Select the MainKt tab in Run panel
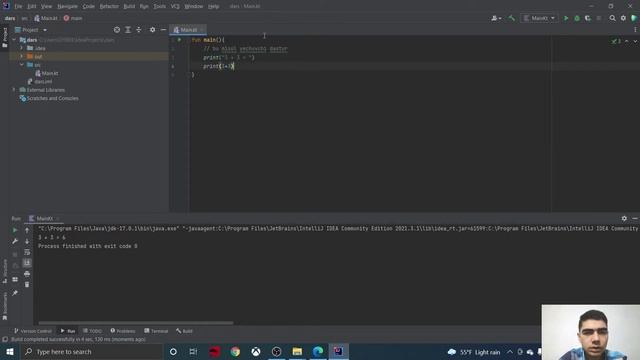The width and height of the screenshot is (640, 360). click(x=44, y=219)
